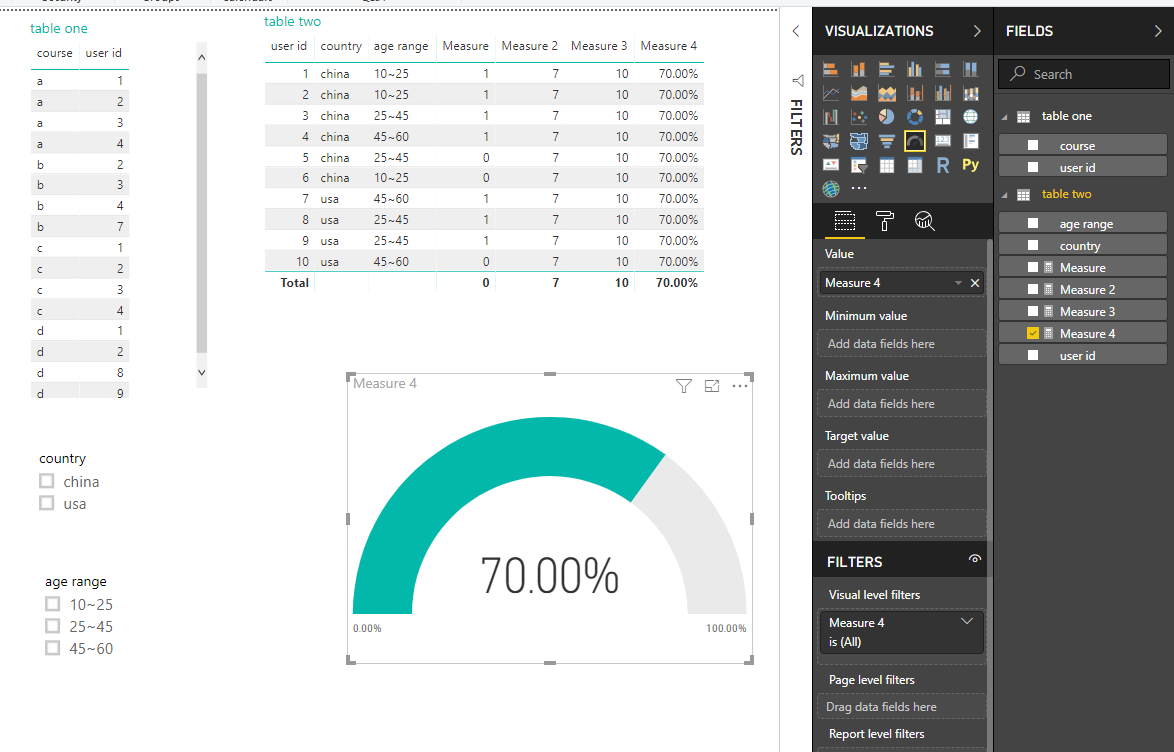Open the vertical FILTERS tab
Screen dimensions: 1174x752
coord(797,127)
